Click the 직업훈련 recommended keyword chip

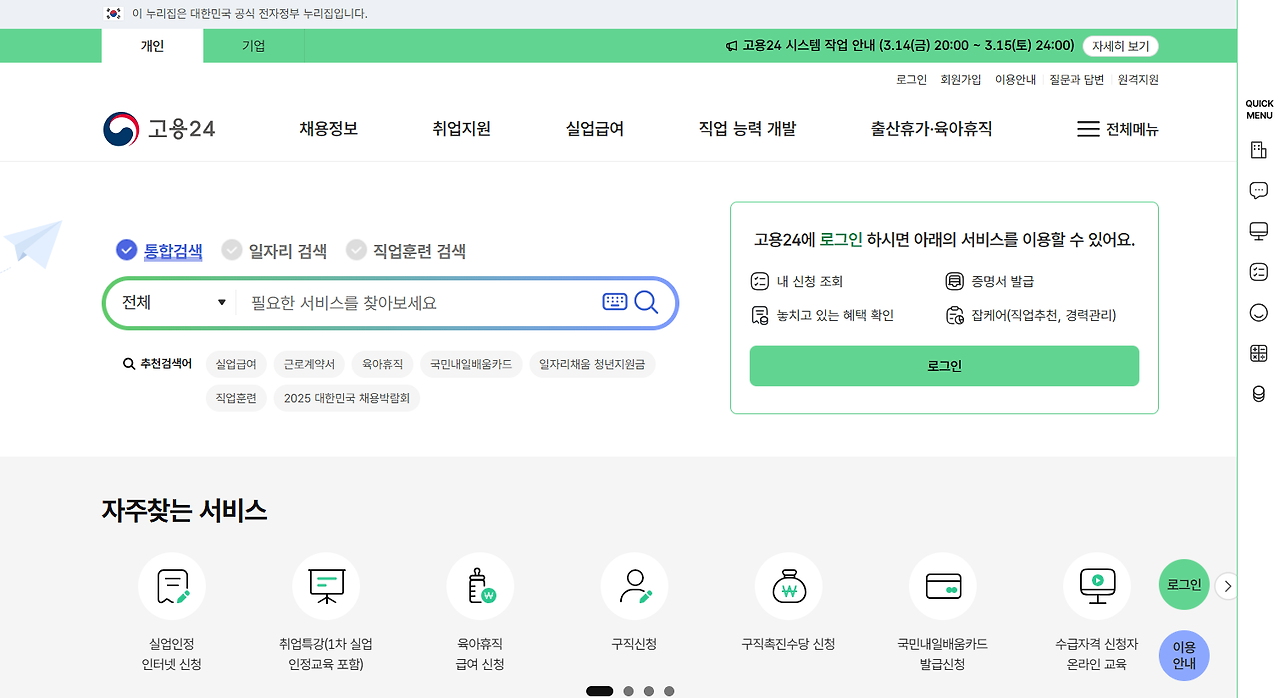click(x=236, y=398)
